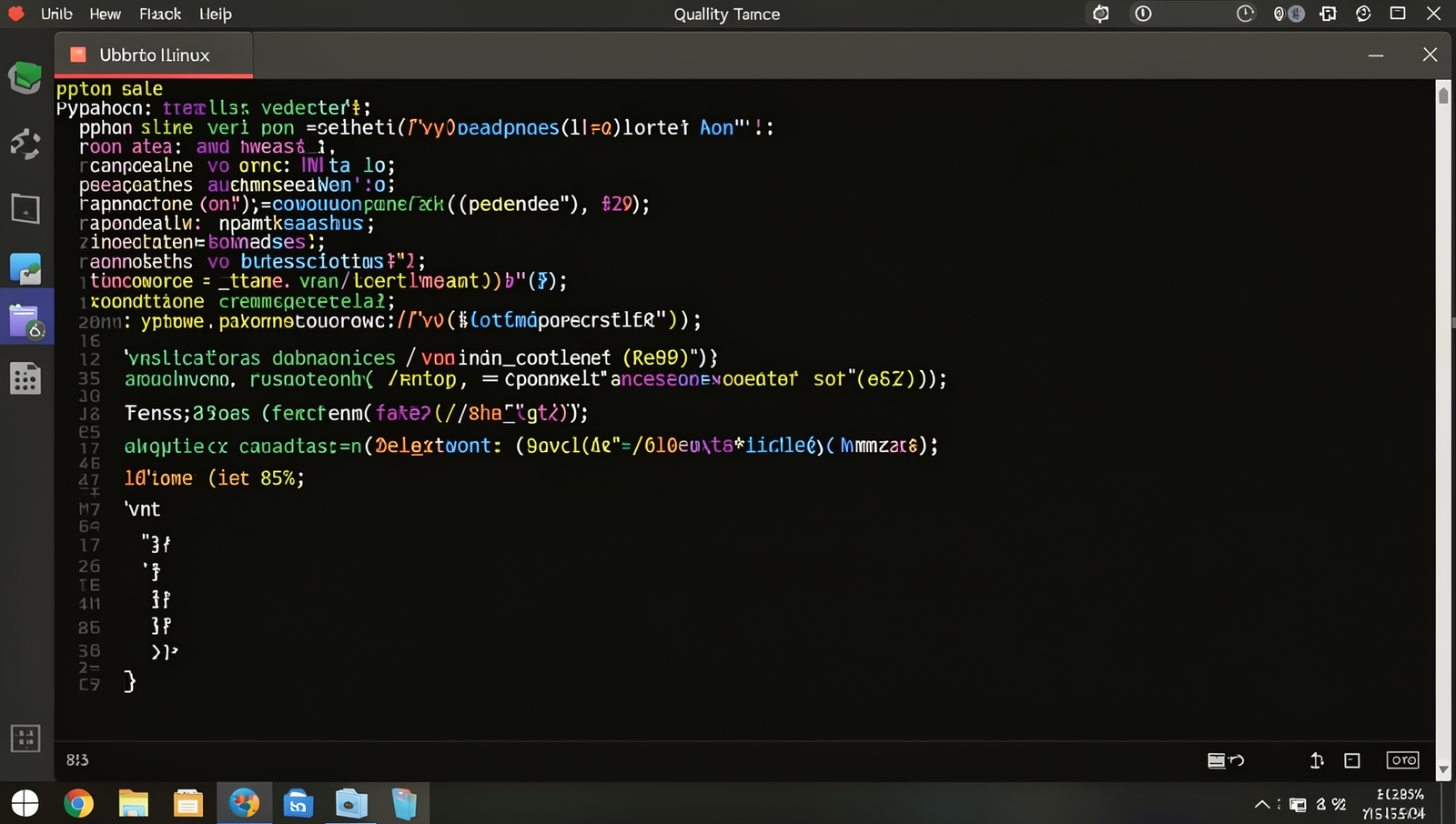Image resolution: width=1456 pixels, height=824 pixels.
Task: Click the 'ppton sale' line in terminal
Action: [x=109, y=88]
